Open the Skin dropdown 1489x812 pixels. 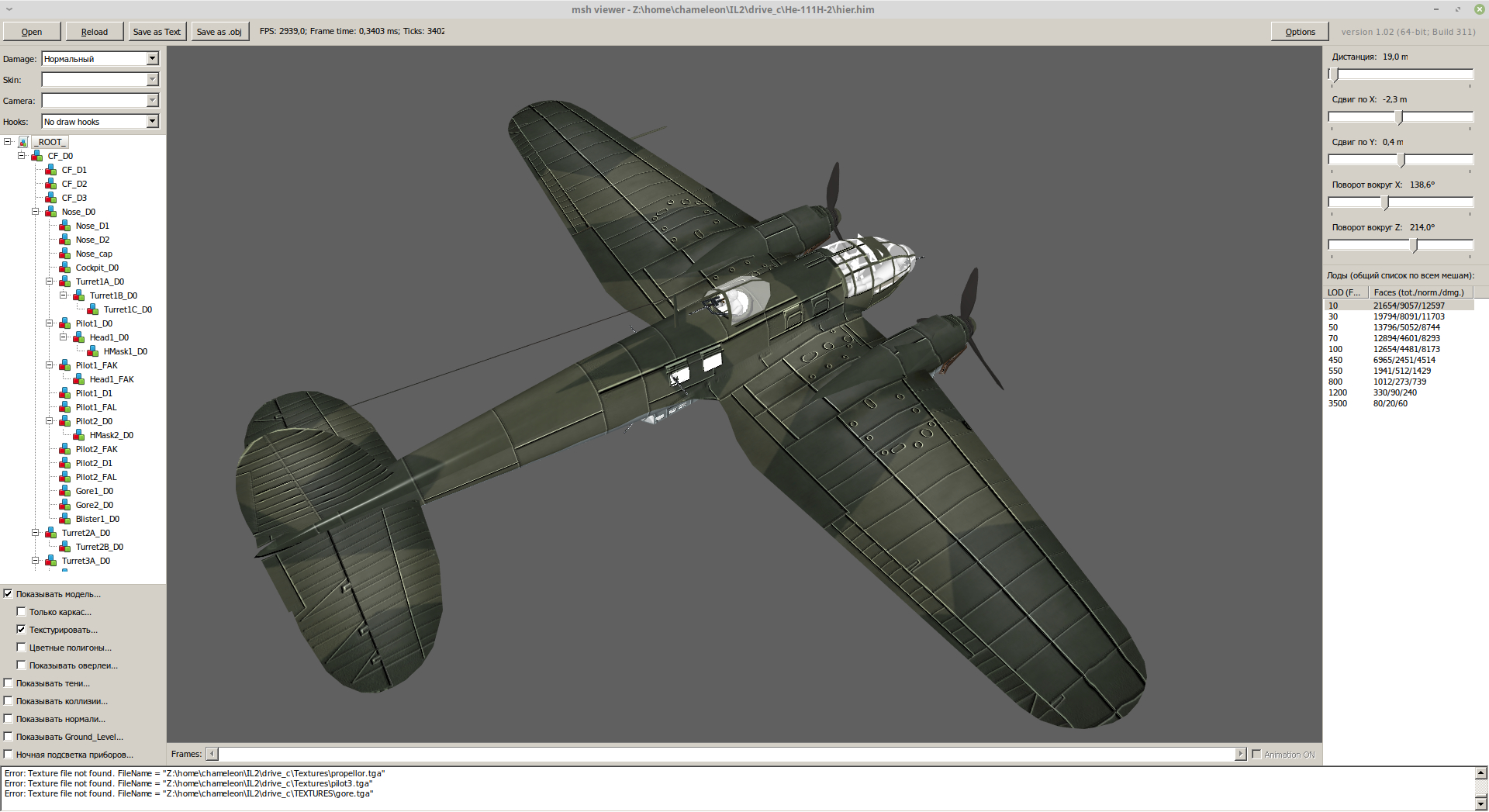(153, 80)
